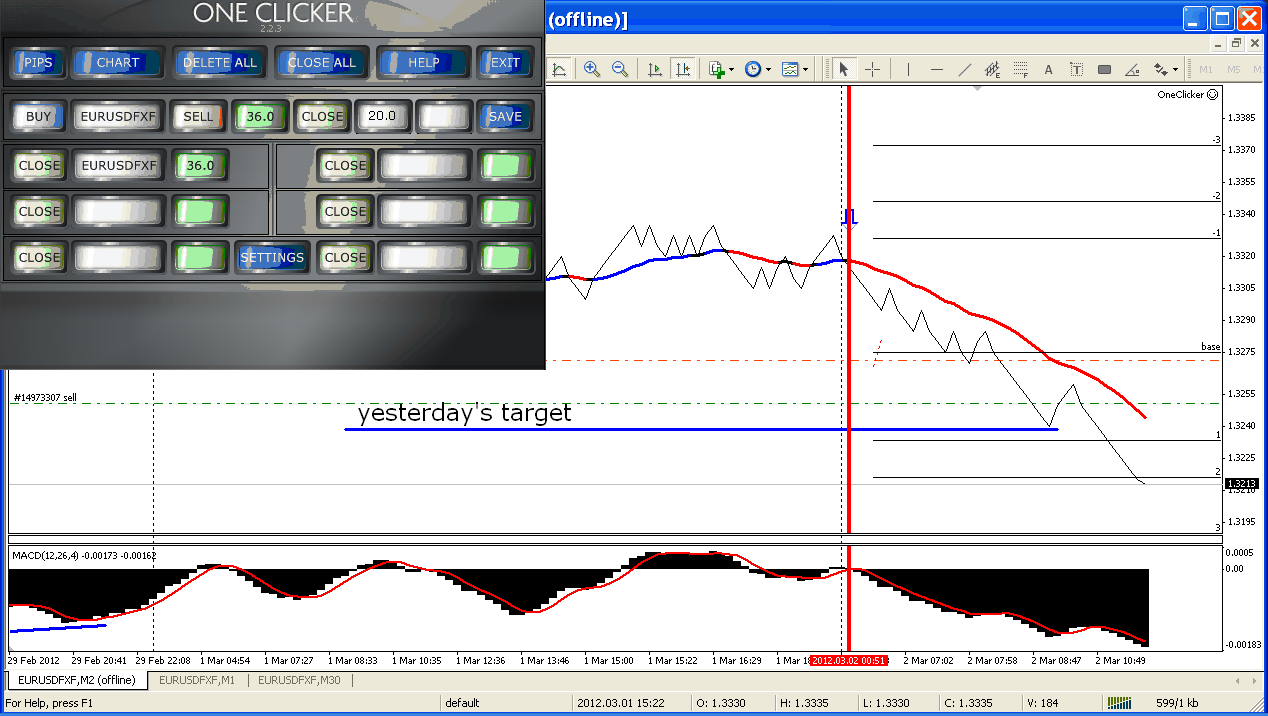Expand the arrows objects dropdown
This screenshot has height=716, width=1268.
click(1176, 69)
